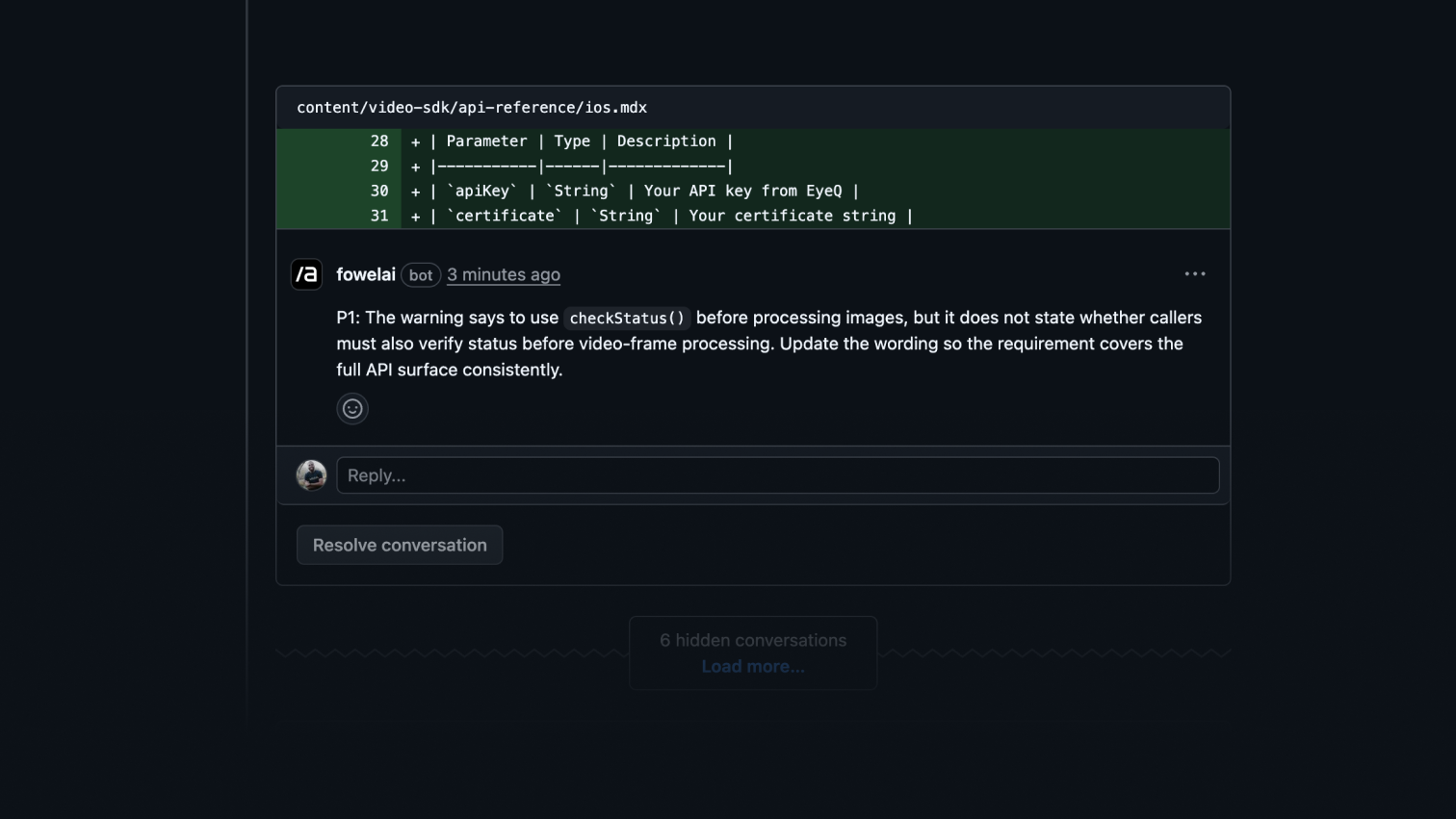Click the bot label badge
This screenshot has height=819, width=1456.
pyautogui.click(x=421, y=275)
